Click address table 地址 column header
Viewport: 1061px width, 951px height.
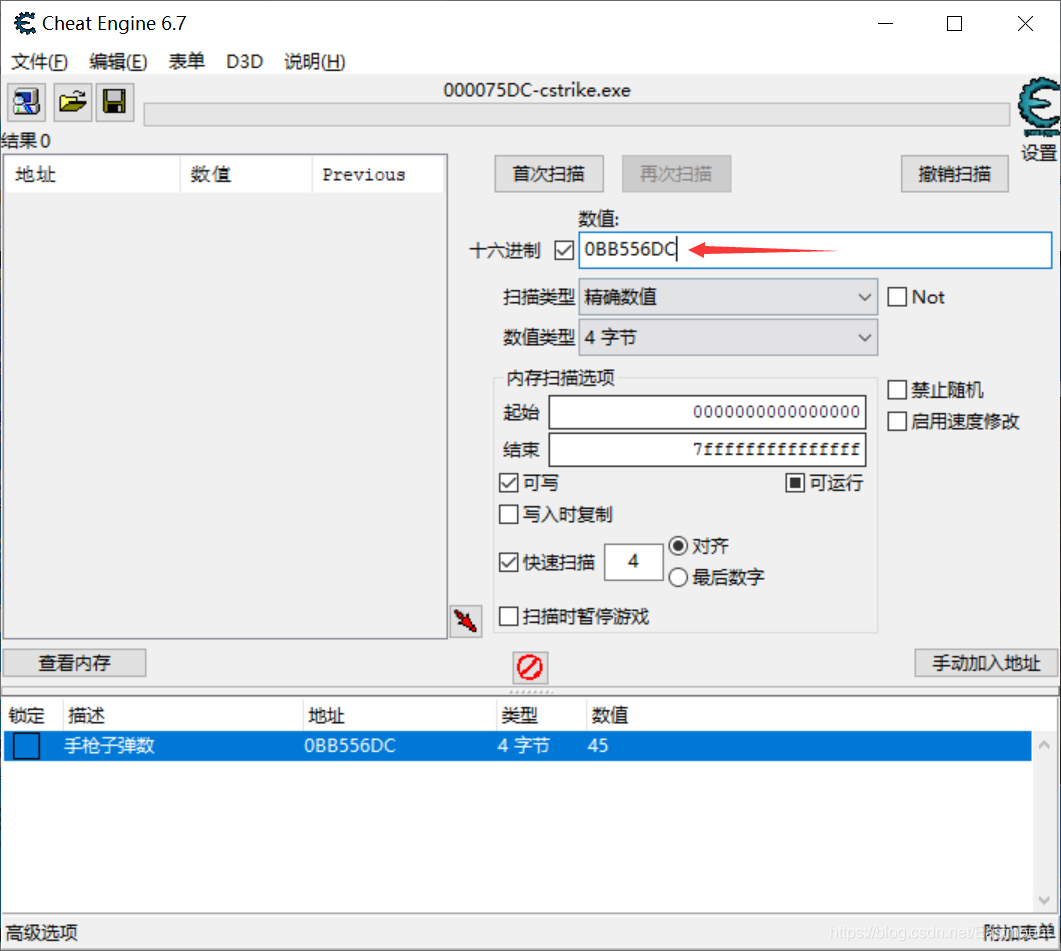click(x=399, y=715)
